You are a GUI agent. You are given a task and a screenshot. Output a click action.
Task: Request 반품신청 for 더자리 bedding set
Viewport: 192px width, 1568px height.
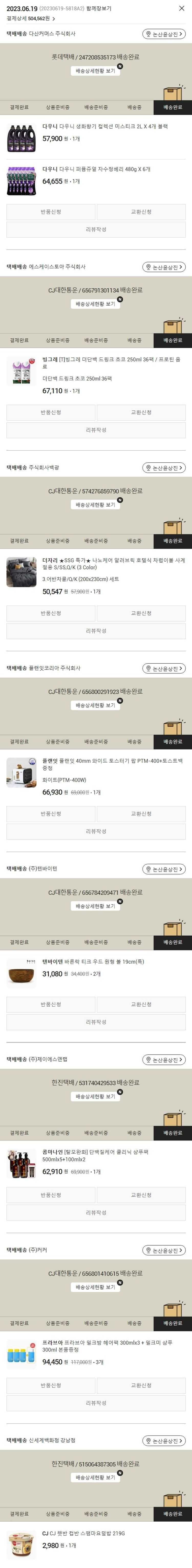click(x=51, y=613)
